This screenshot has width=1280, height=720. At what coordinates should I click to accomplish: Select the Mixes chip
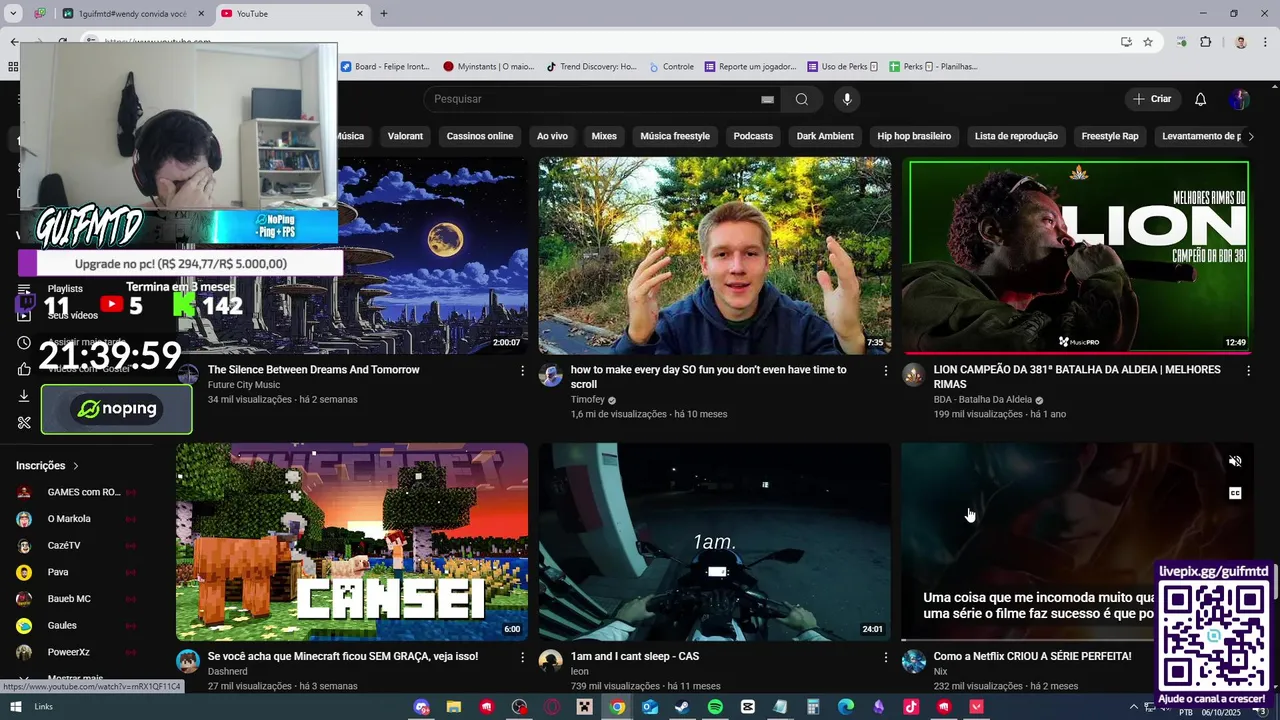tap(604, 136)
